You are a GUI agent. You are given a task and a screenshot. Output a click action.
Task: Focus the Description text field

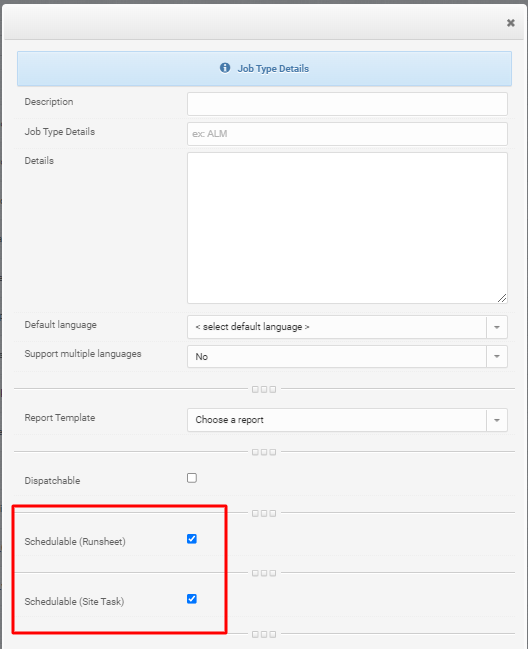pyautogui.click(x=347, y=104)
